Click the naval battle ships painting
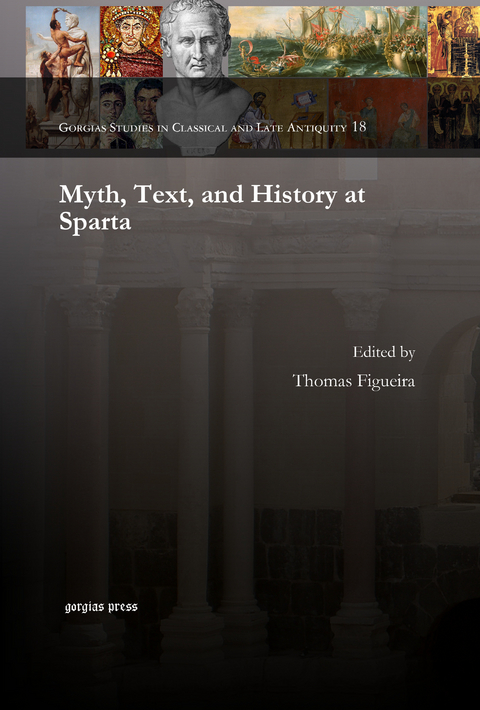 [327, 41]
